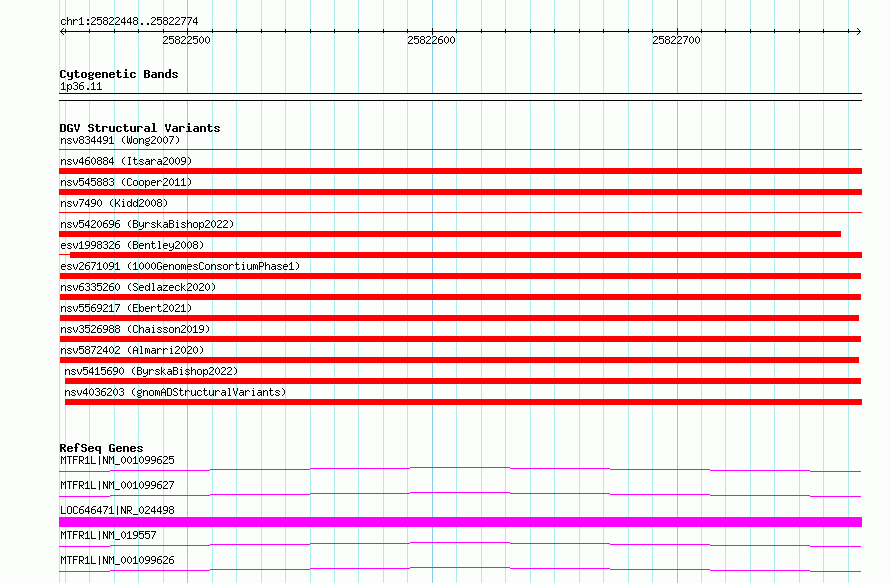Click thin red line under nsv7490
This screenshot has height=583, width=890.
tap(460, 213)
